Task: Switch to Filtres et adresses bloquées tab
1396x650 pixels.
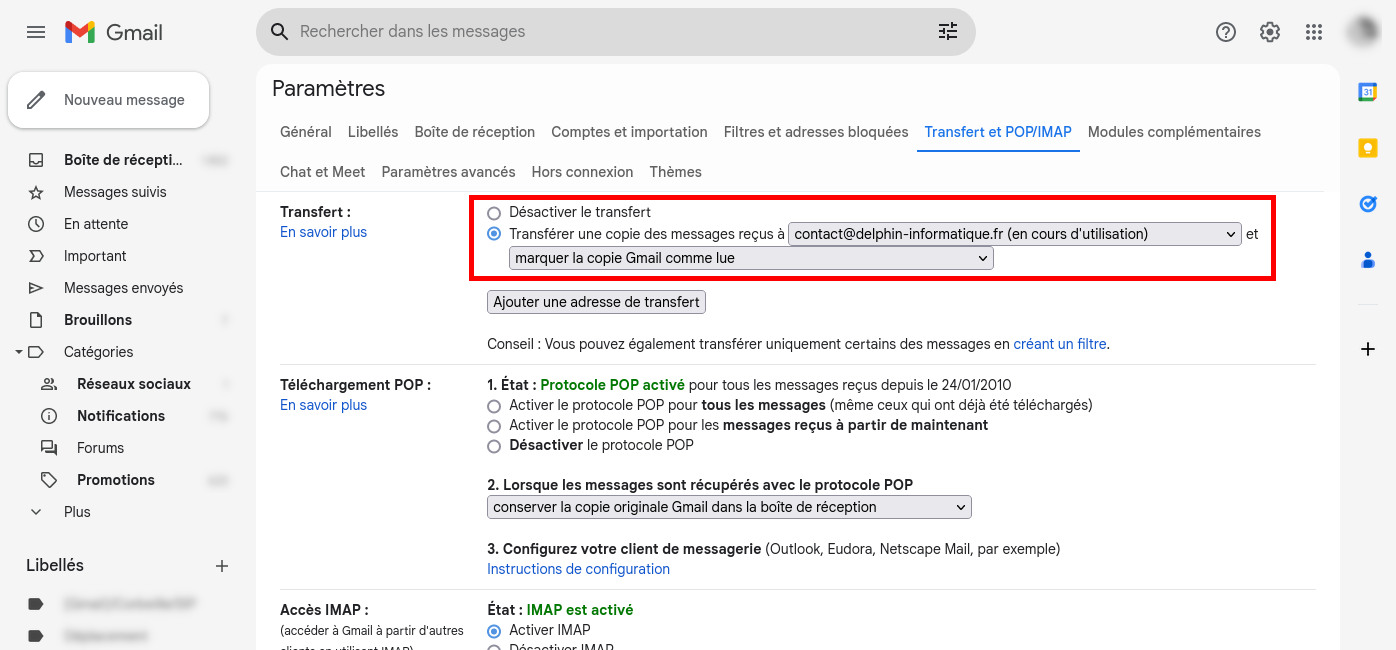Action: [816, 132]
